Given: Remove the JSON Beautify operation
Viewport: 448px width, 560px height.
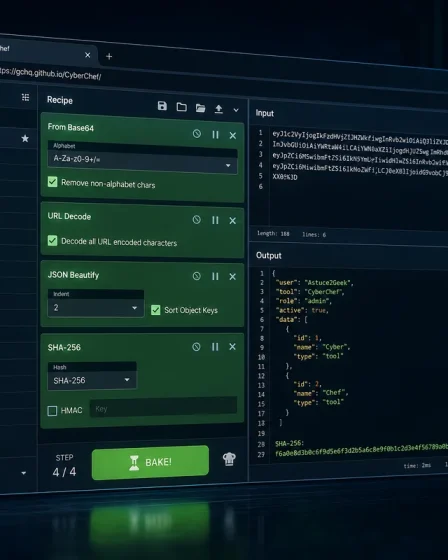Looking at the screenshot, I should point(233,276).
